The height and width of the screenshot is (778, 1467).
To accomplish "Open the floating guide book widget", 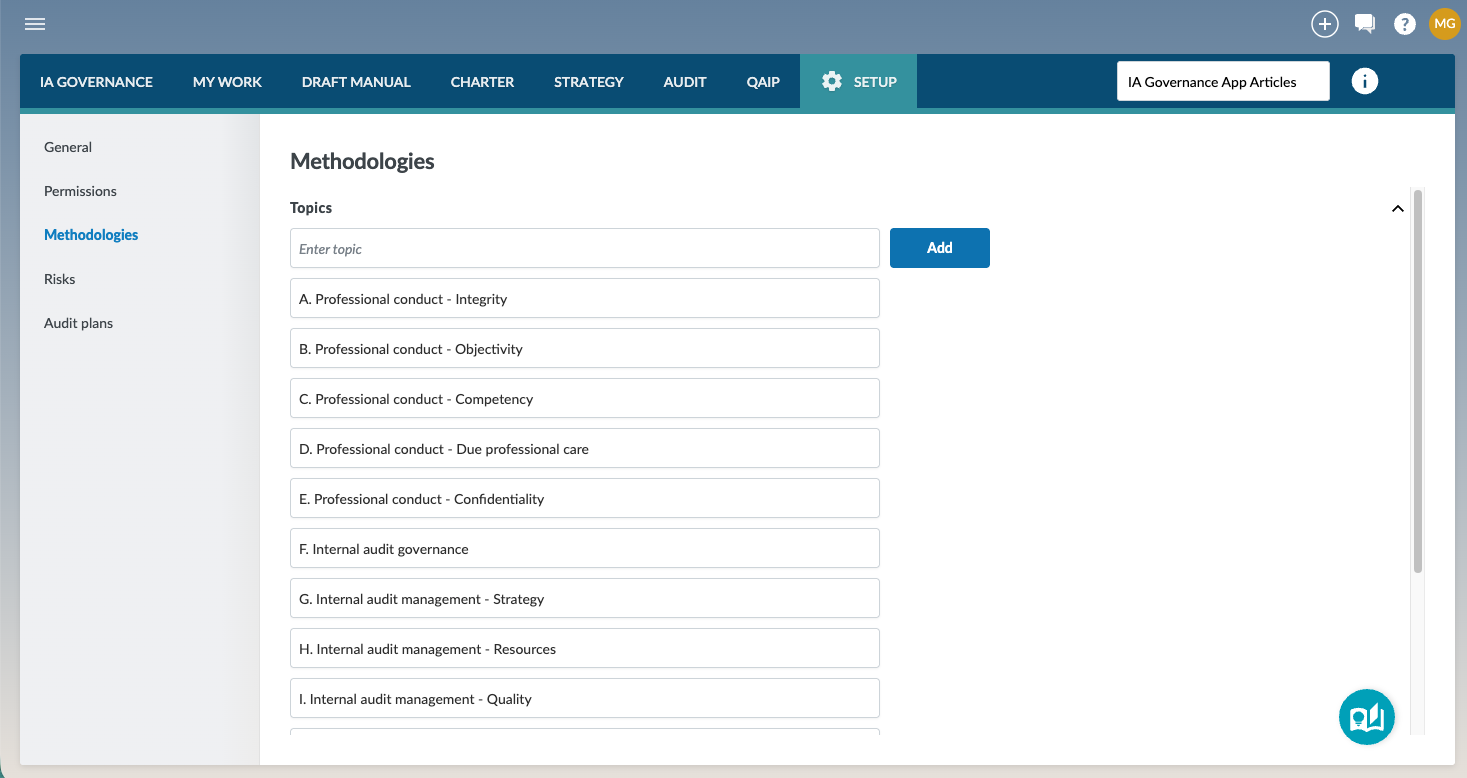I will pos(1366,717).
